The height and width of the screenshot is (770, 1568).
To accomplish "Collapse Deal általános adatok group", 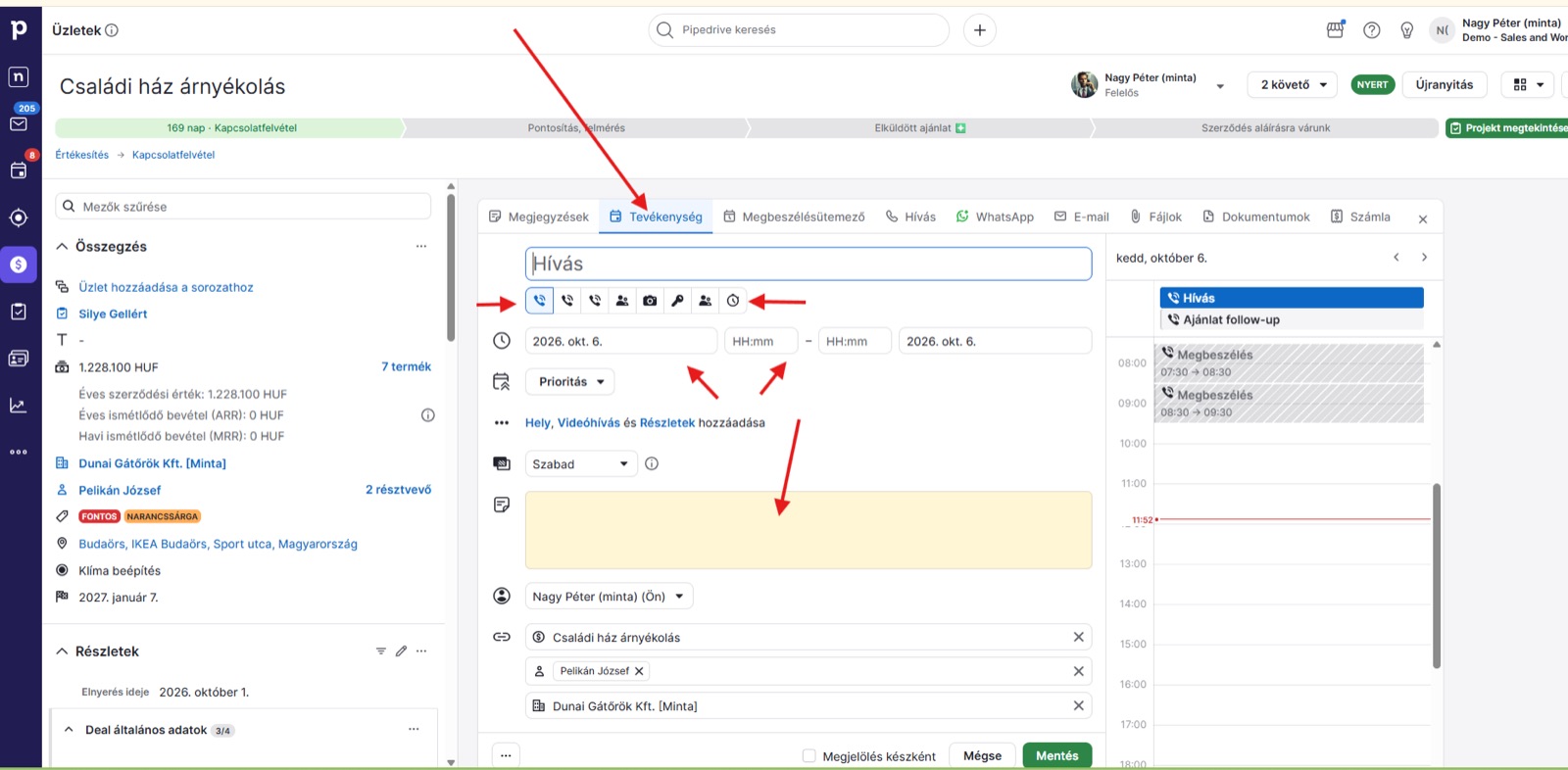I will pyautogui.click(x=69, y=730).
